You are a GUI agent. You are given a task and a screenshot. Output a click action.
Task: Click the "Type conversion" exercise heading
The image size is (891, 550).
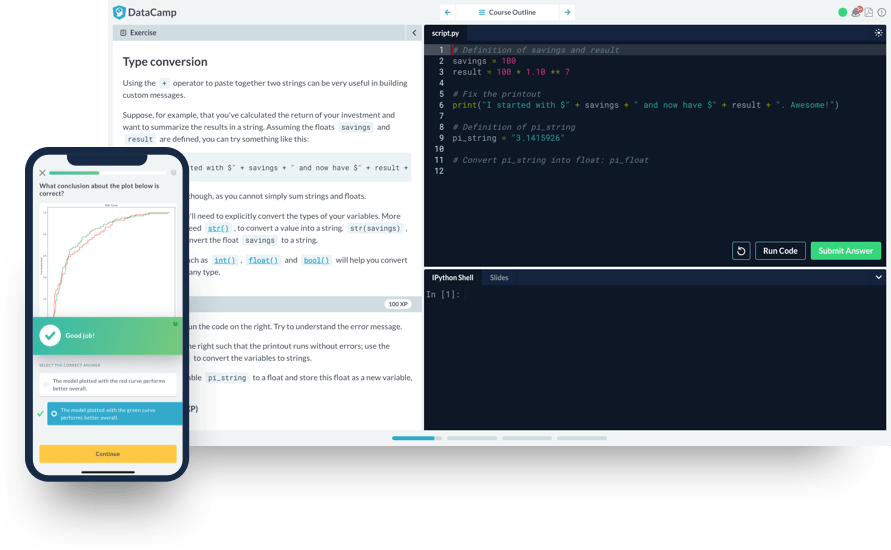click(165, 61)
